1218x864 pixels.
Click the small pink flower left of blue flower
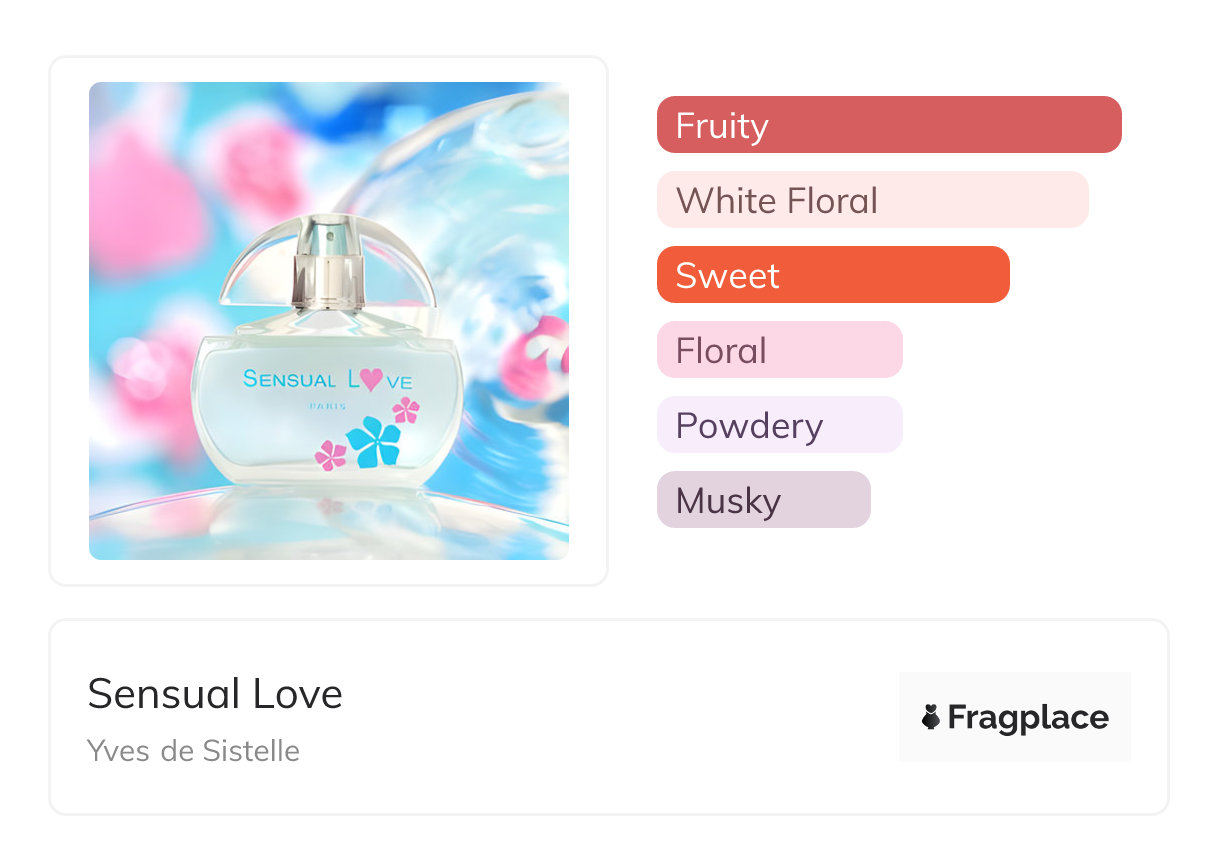[330, 455]
